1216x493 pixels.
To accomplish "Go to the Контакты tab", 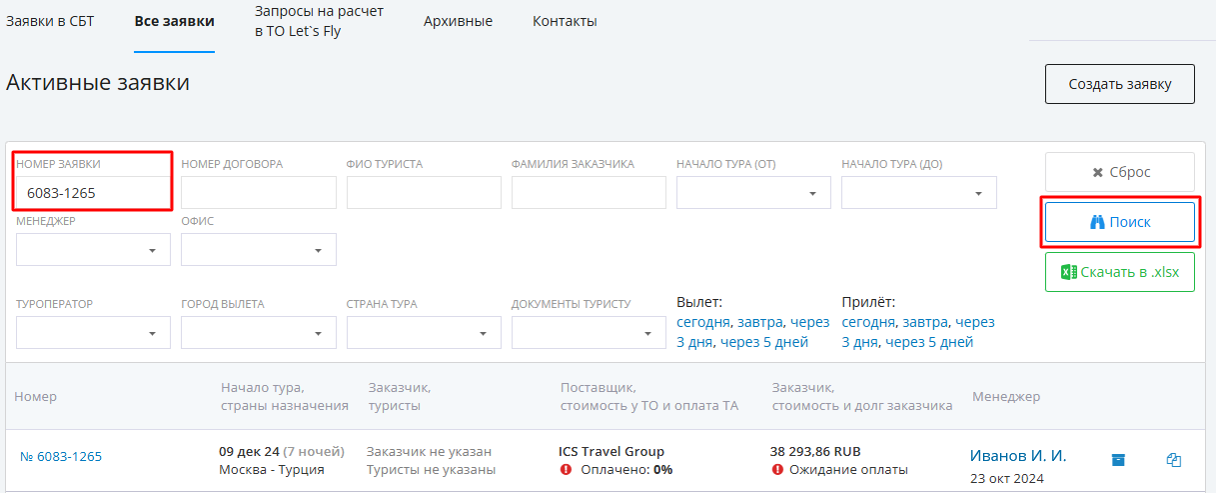I will point(565,21).
